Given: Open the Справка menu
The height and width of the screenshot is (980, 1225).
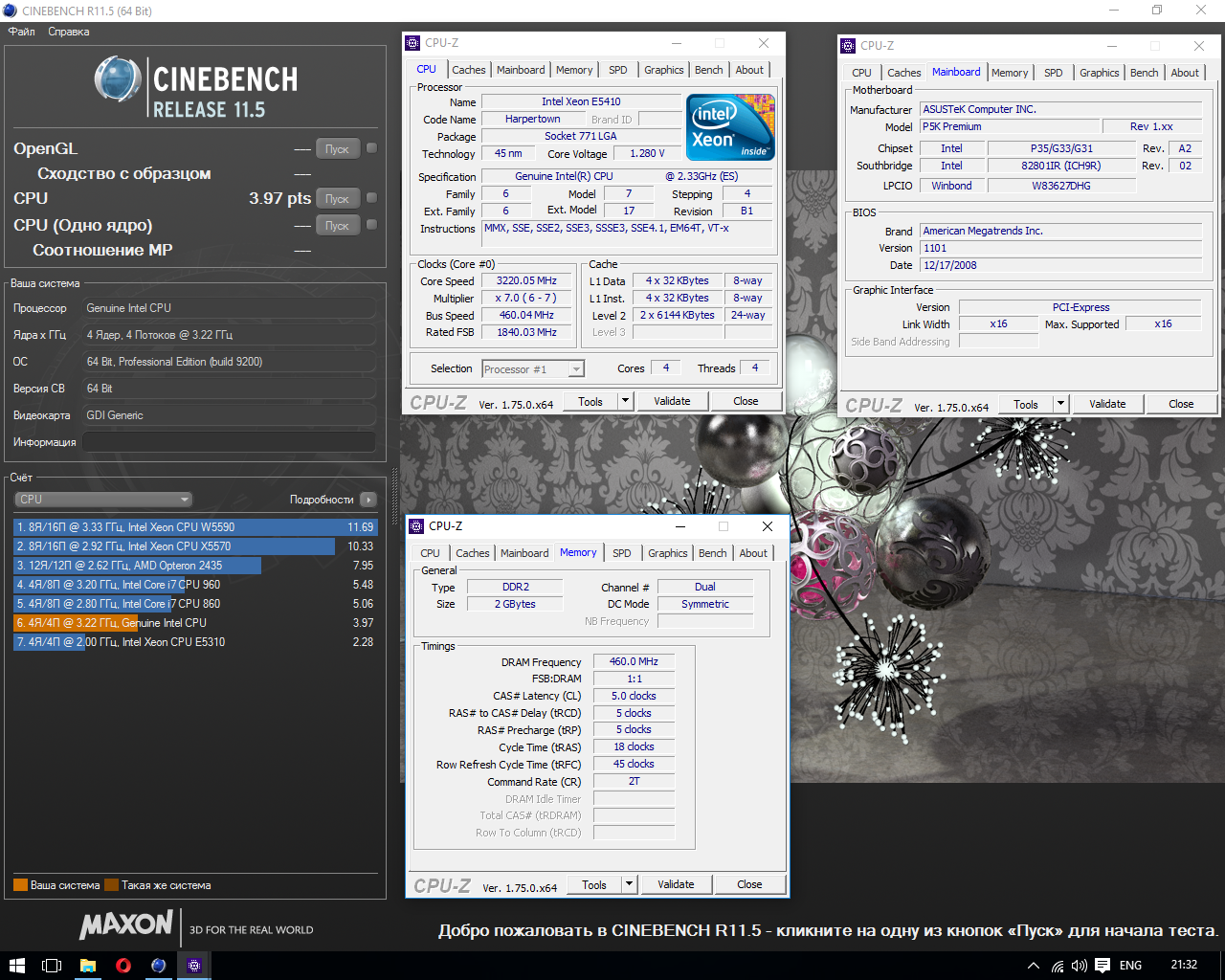Looking at the screenshot, I should (69, 32).
